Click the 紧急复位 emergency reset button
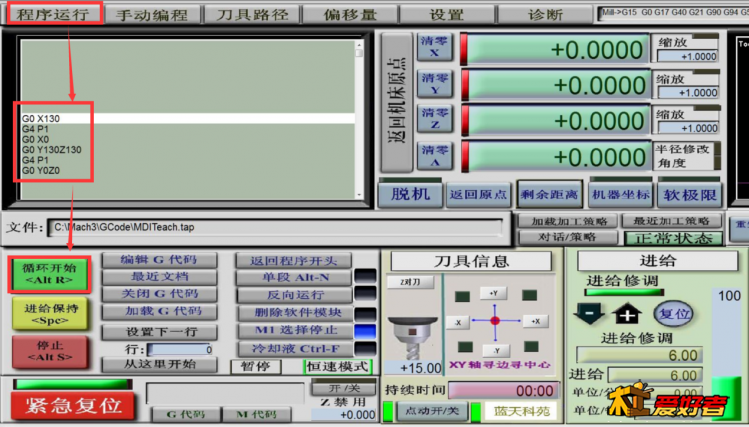749x427 pixels. (x=73, y=406)
